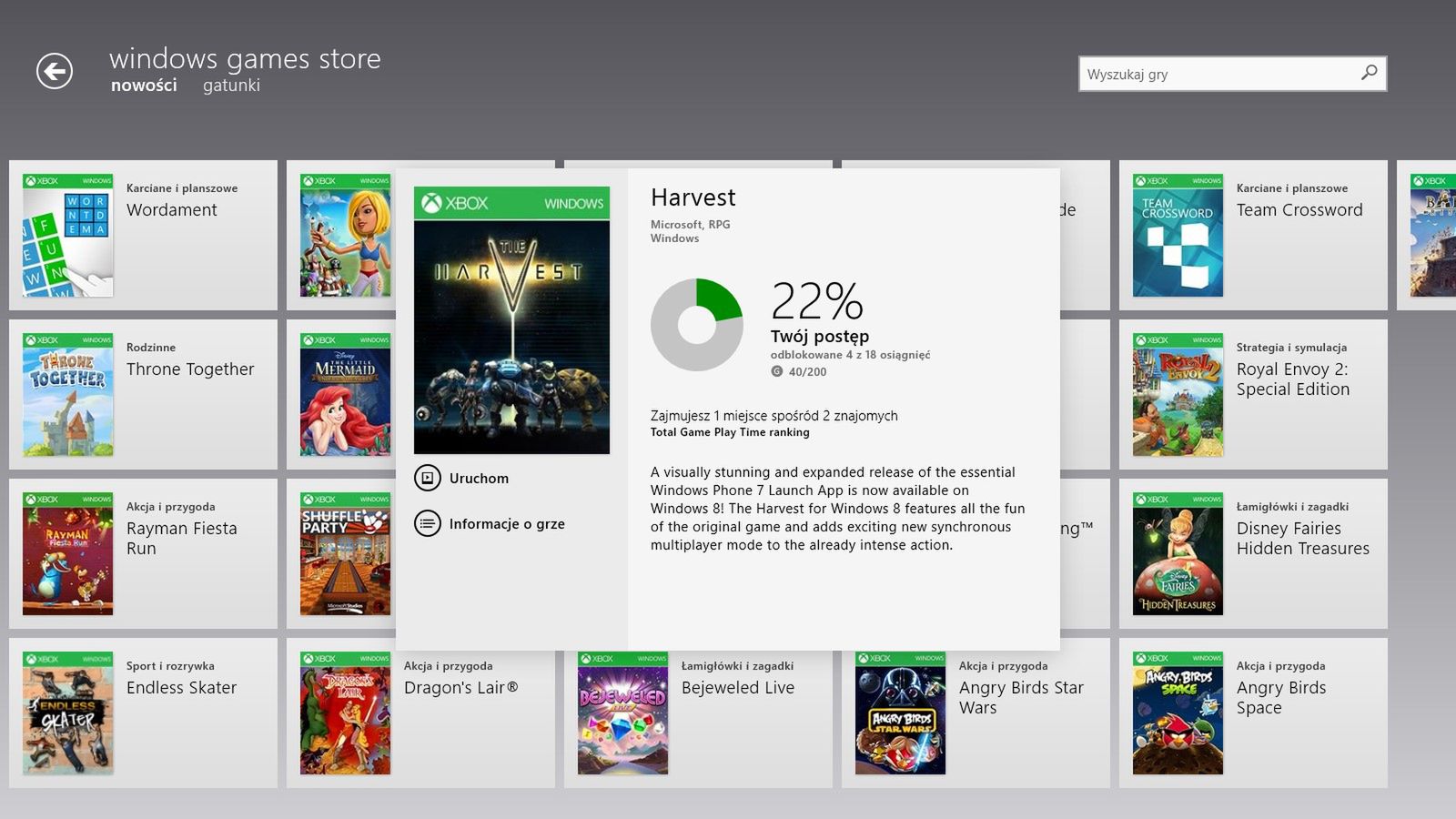Select the Wordament title text
Image resolution: width=1456 pixels, height=819 pixels.
(x=172, y=210)
